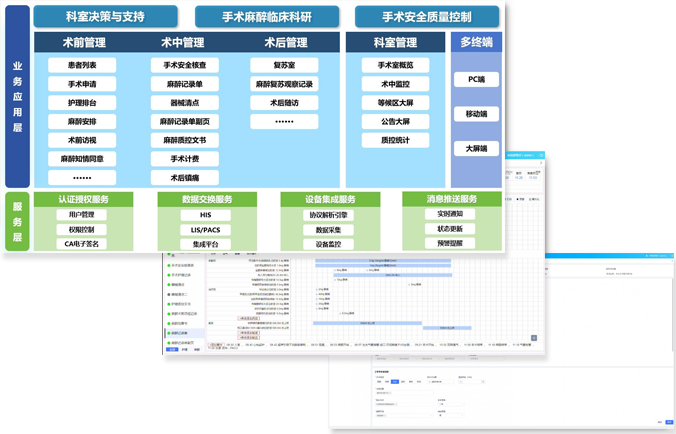Choose the PC端 terminal option

[x=476, y=79]
